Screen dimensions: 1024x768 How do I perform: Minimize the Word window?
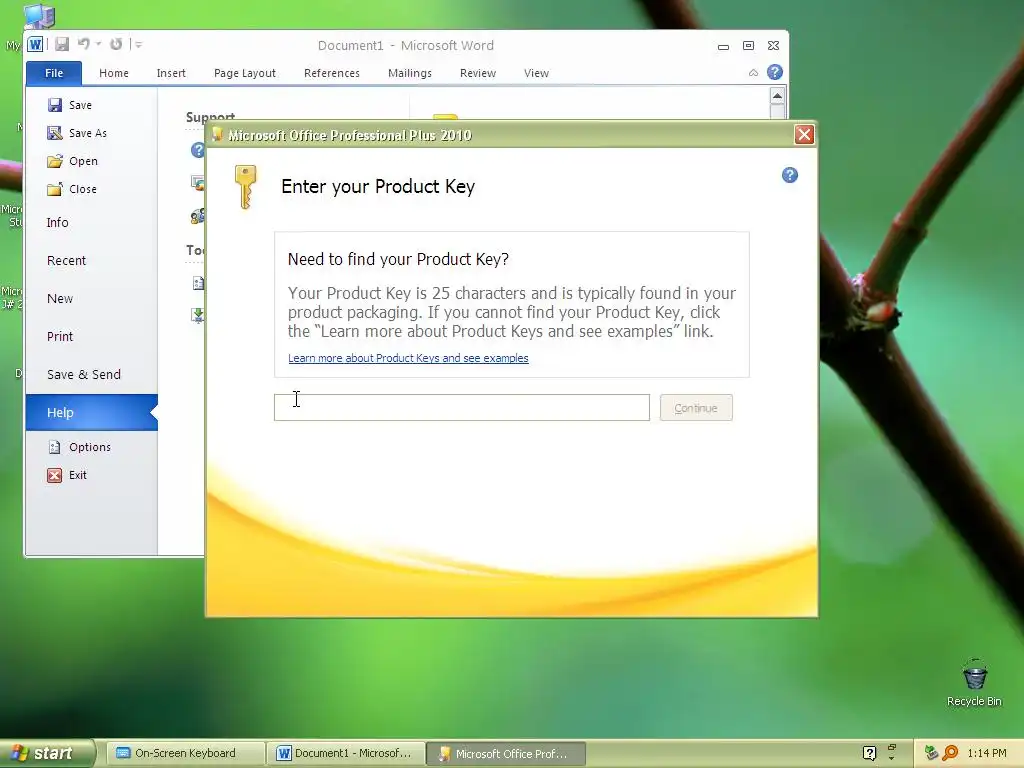coord(723,46)
